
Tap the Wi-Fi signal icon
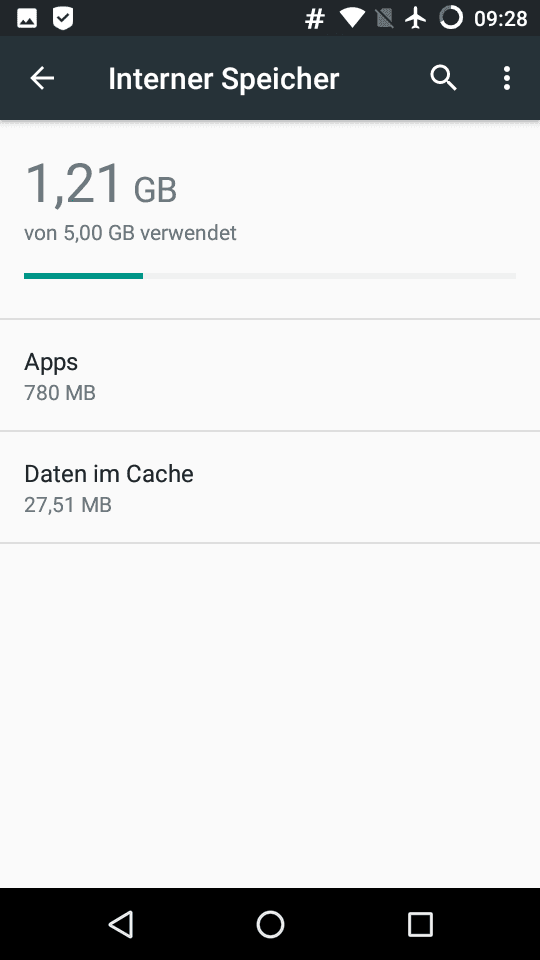tap(352, 18)
